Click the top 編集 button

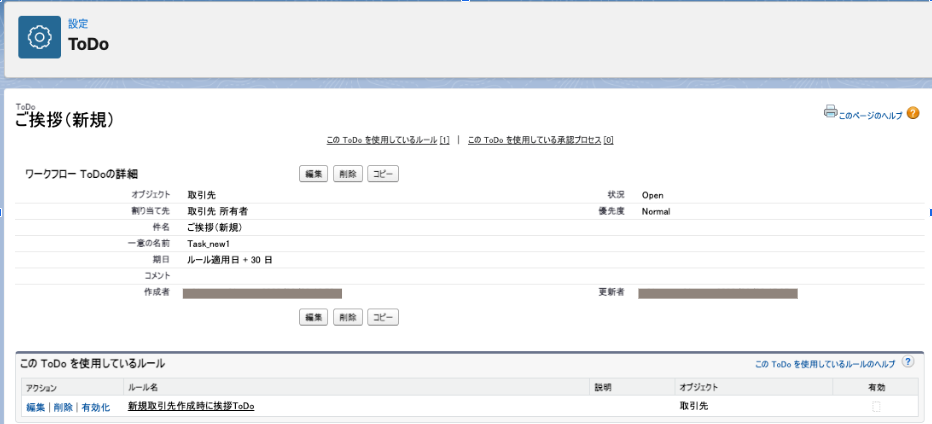coord(313,174)
